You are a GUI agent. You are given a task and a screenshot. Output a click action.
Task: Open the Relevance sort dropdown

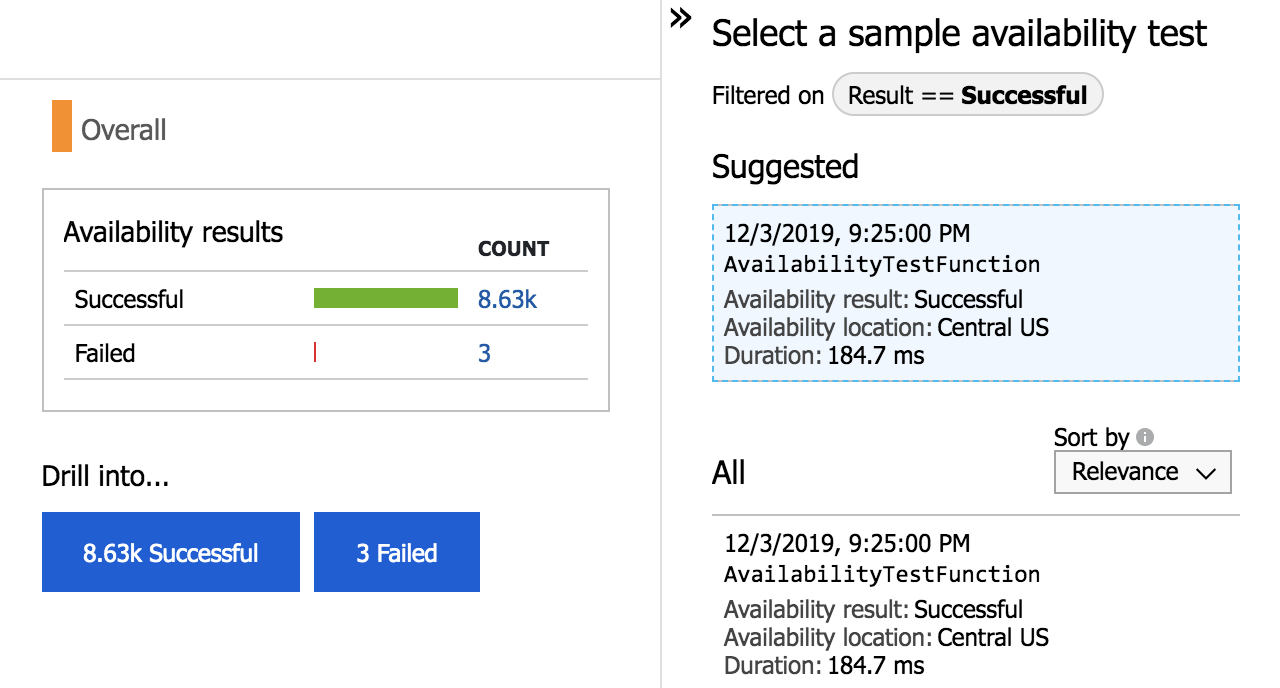[x=1142, y=472]
